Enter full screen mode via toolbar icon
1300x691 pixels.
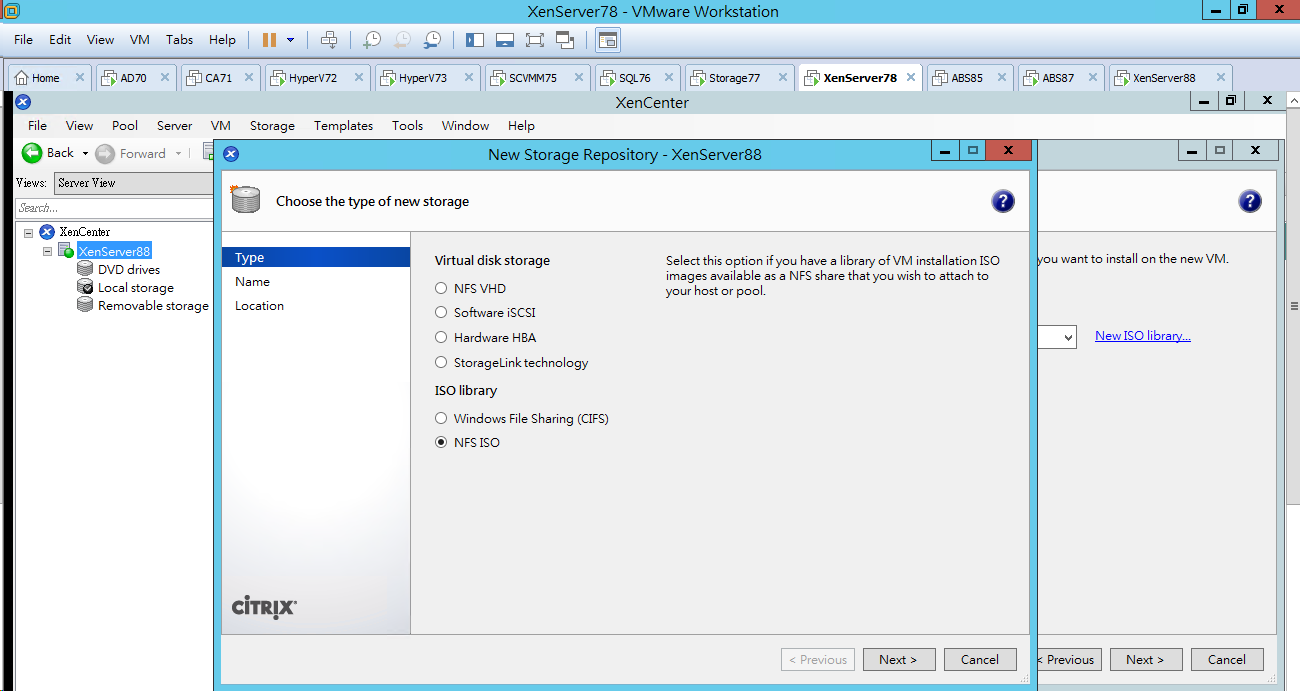coord(535,40)
